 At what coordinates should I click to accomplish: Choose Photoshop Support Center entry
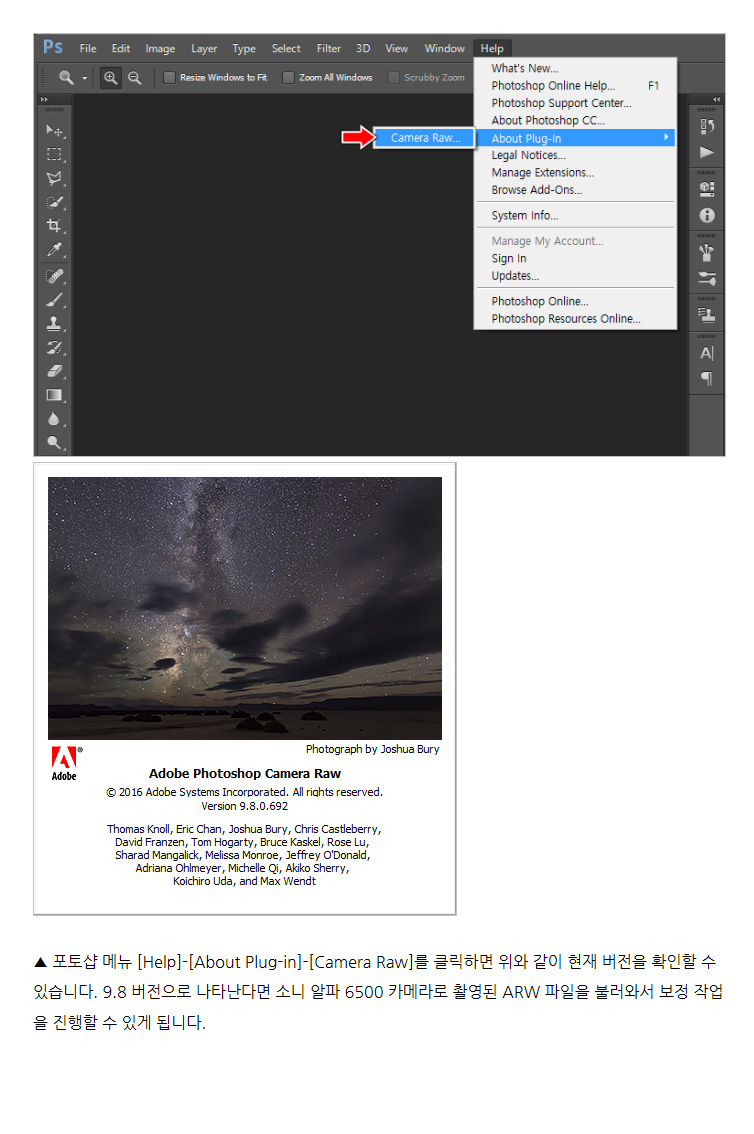point(575,103)
